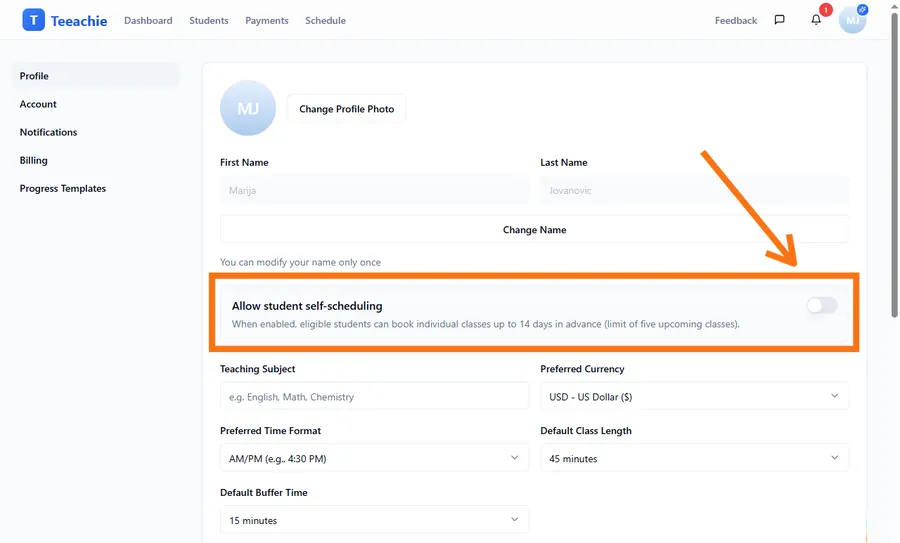Click the page vertical scrollbar

[894, 165]
